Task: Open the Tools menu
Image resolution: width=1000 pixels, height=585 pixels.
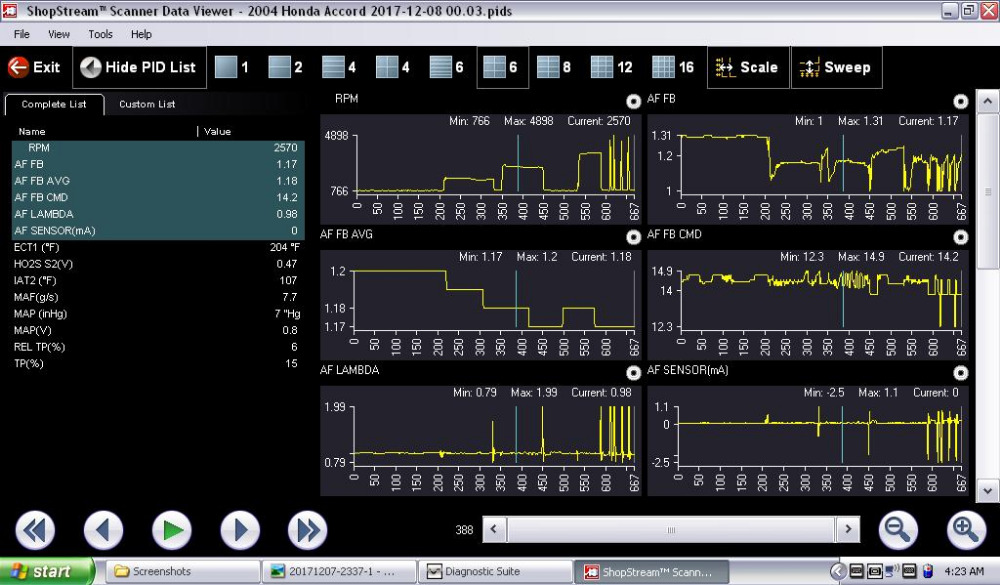Action: pos(100,34)
